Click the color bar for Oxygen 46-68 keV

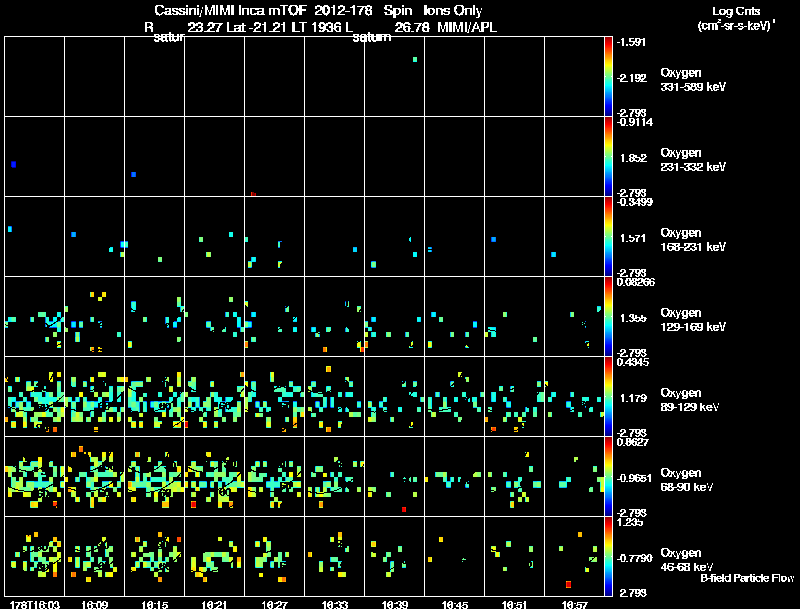(608, 556)
